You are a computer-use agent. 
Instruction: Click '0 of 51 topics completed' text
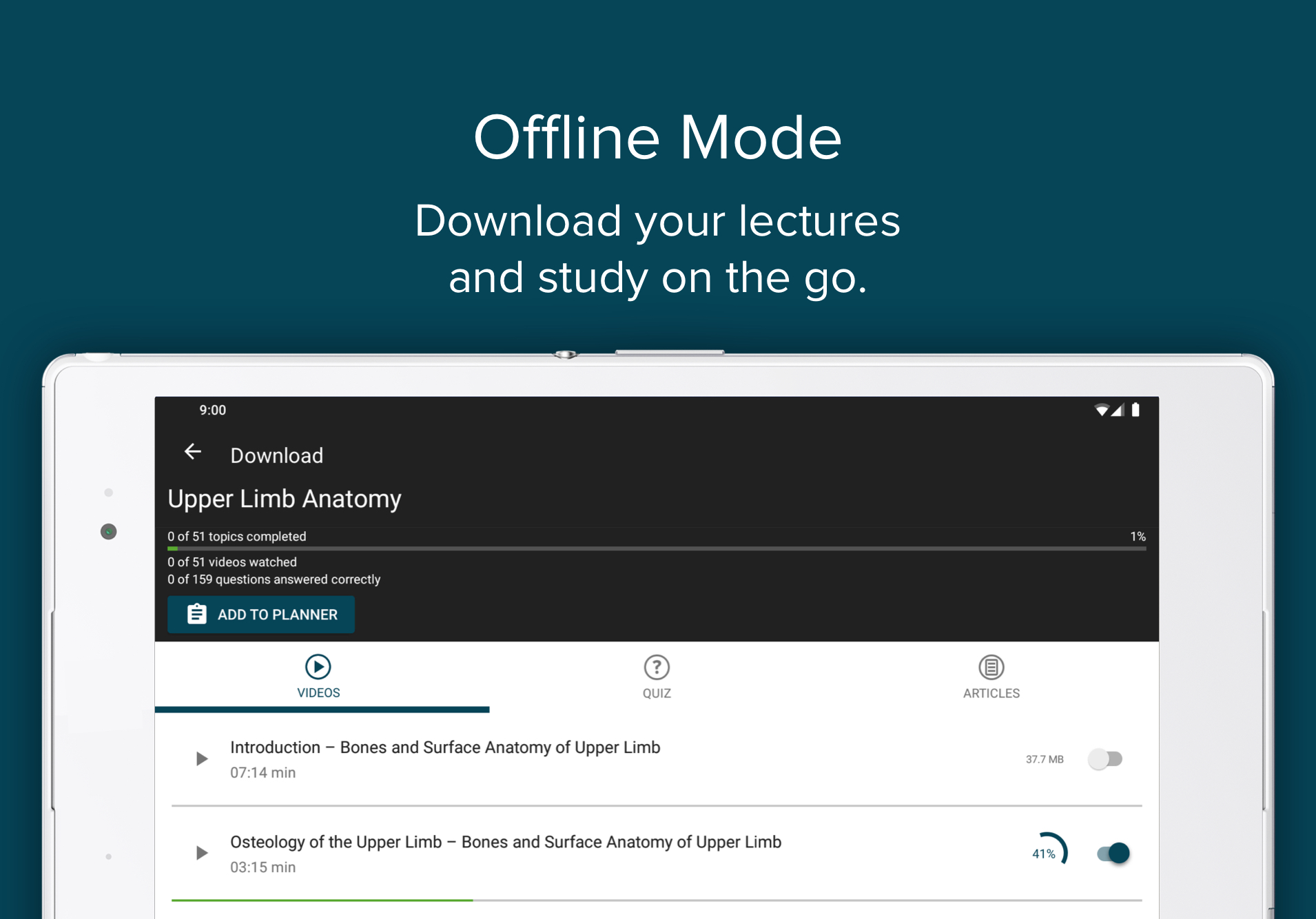tap(236, 536)
